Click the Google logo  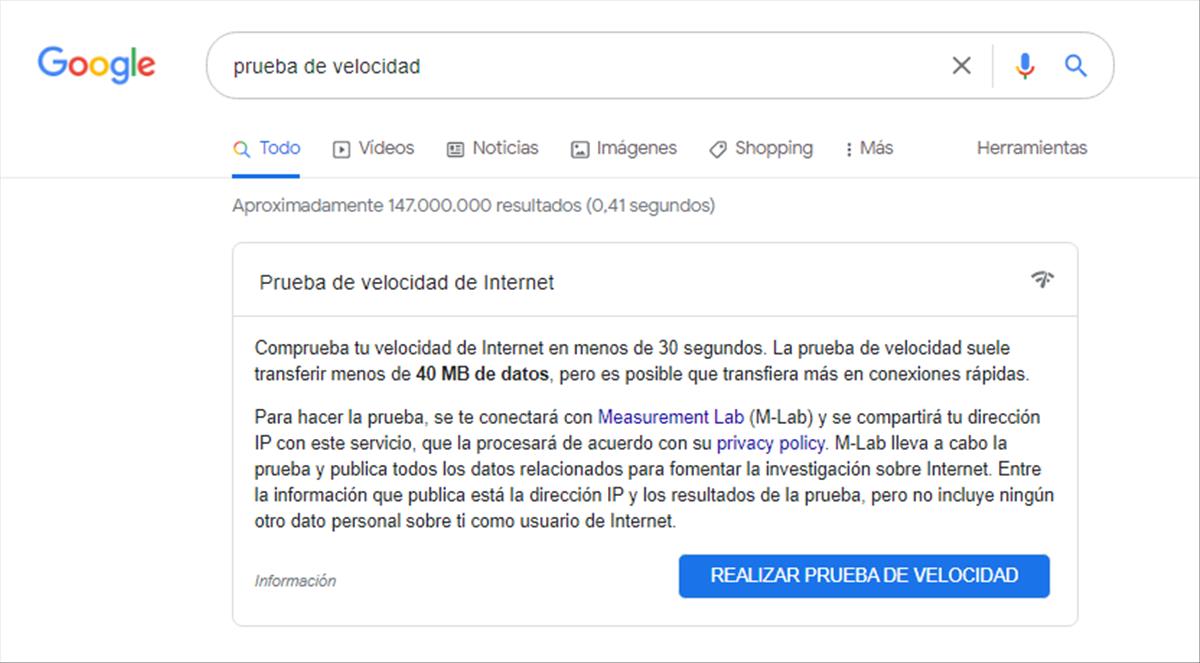tap(97, 65)
